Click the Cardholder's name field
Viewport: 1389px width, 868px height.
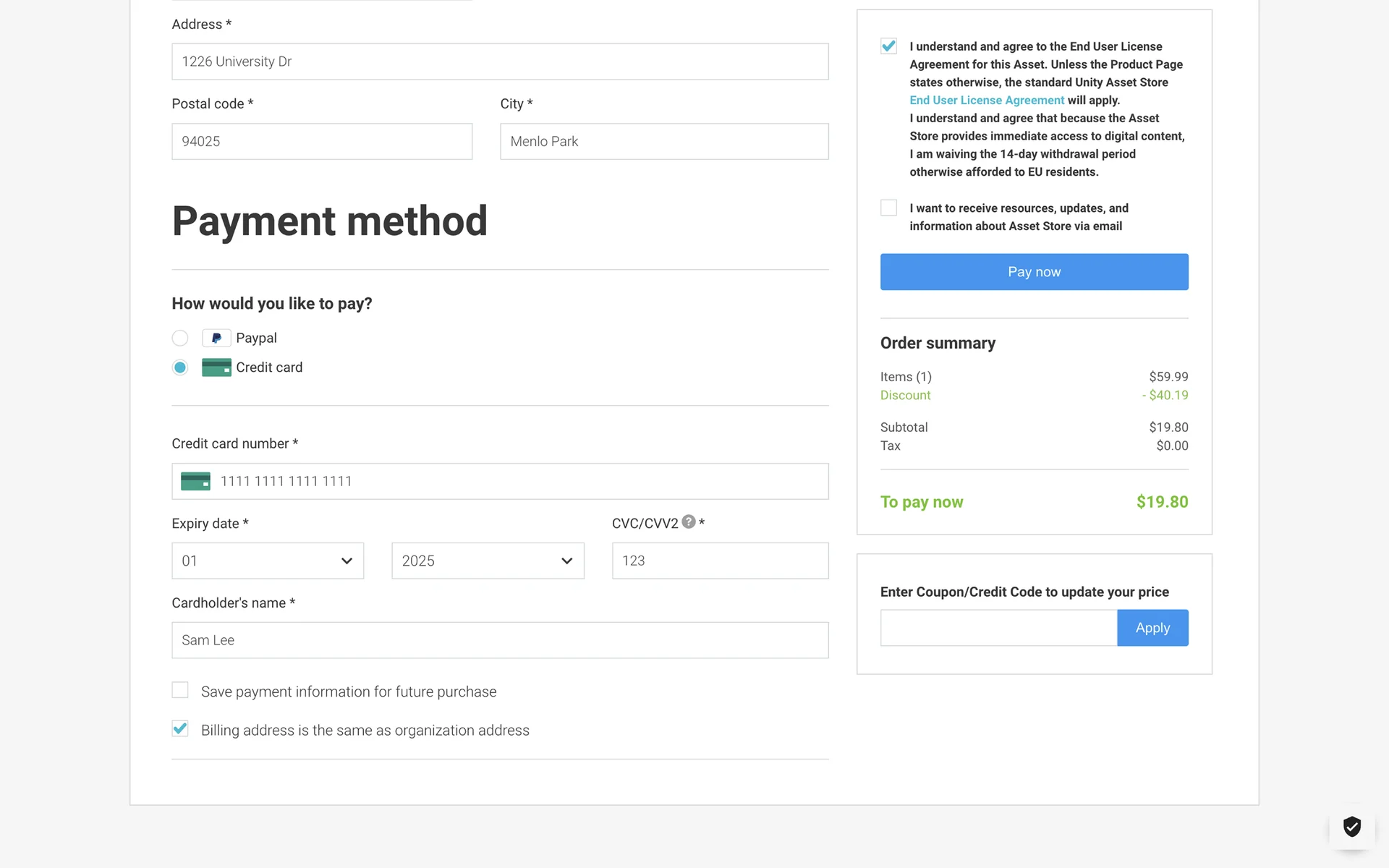pos(500,640)
